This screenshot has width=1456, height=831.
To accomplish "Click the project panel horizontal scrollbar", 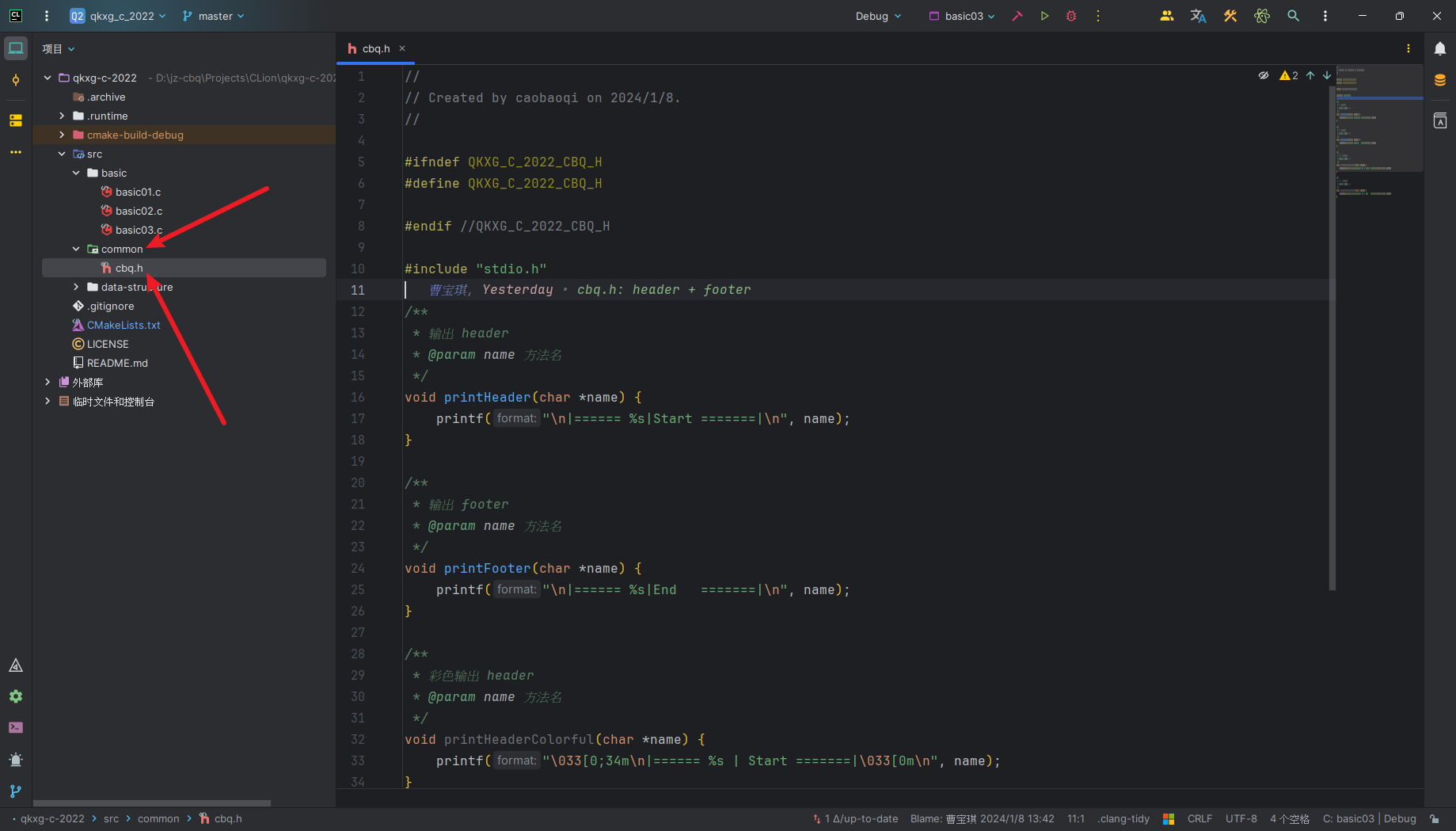I will tap(152, 803).
